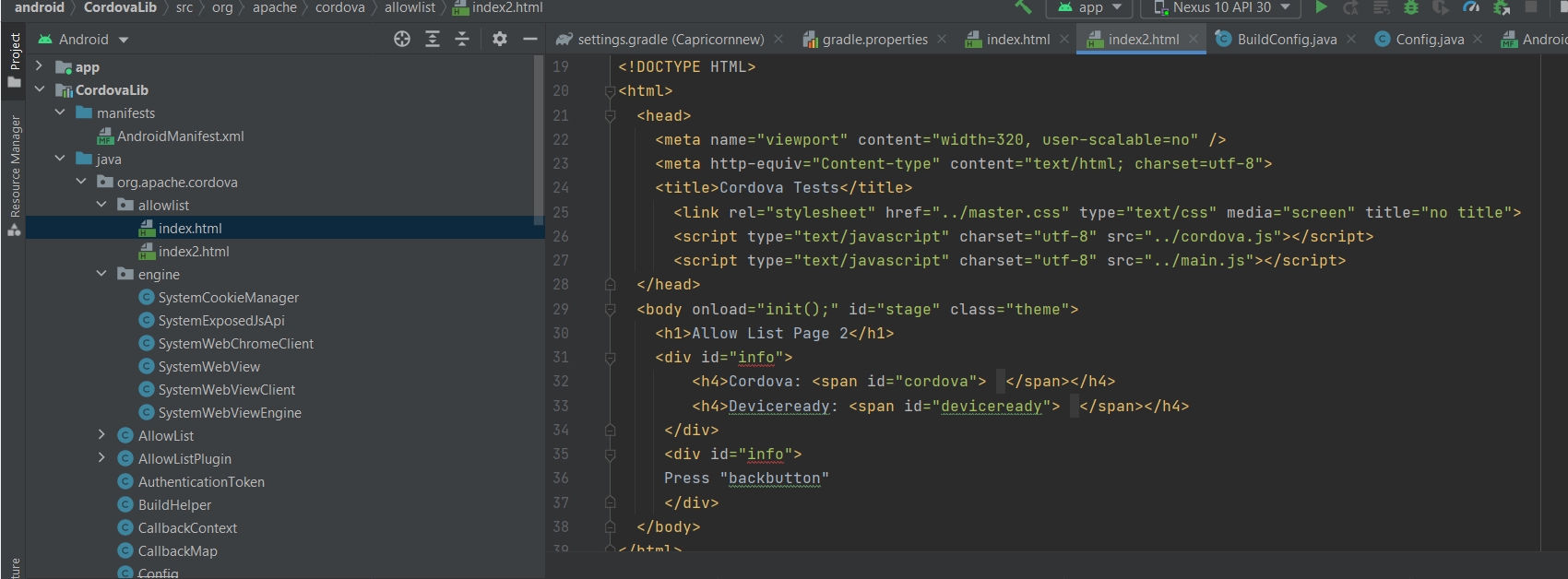The image size is (1568, 579).
Task: Click the CallbackMap class icon
Action: tap(125, 550)
